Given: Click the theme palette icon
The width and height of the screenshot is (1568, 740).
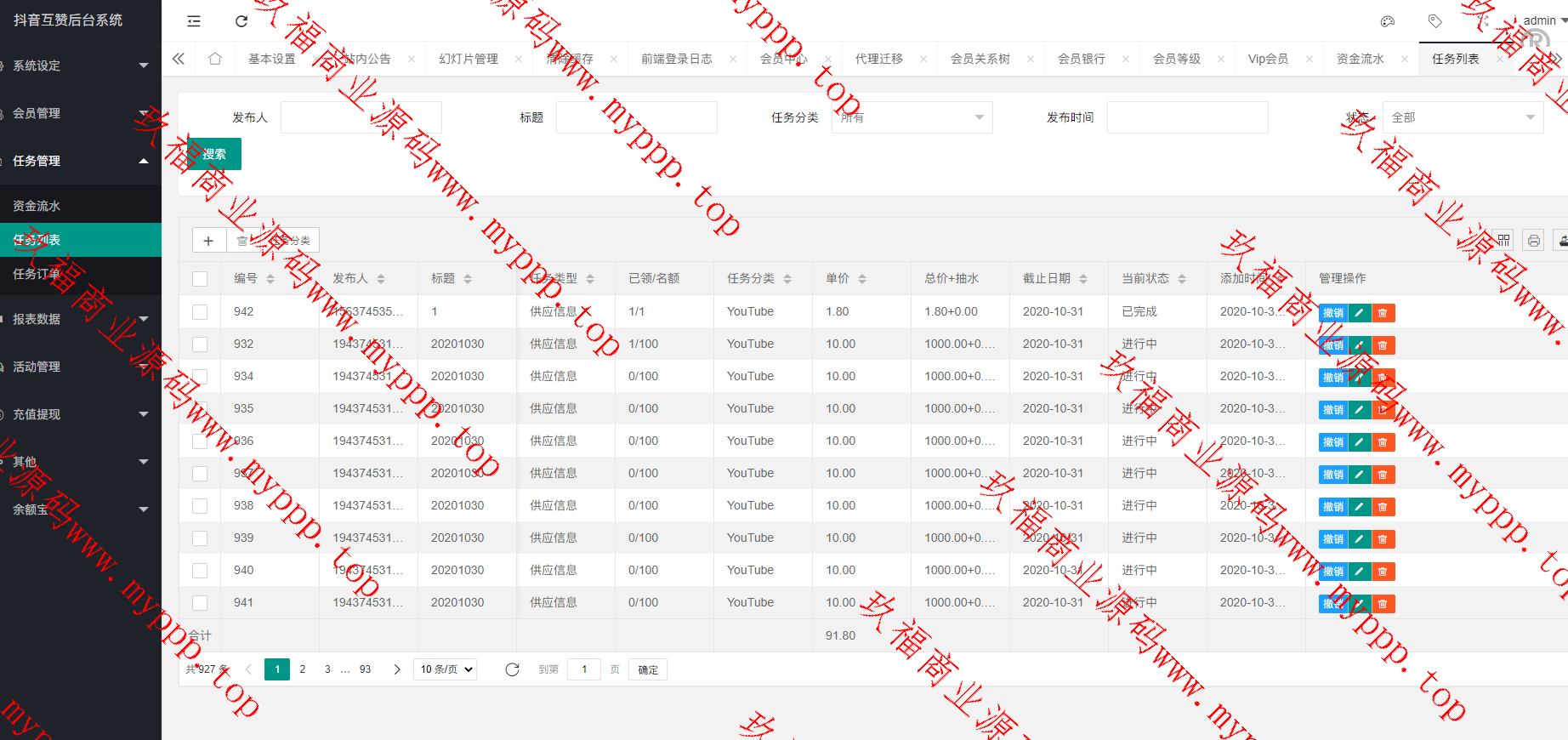Looking at the screenshot, I should coord(1388,21).
